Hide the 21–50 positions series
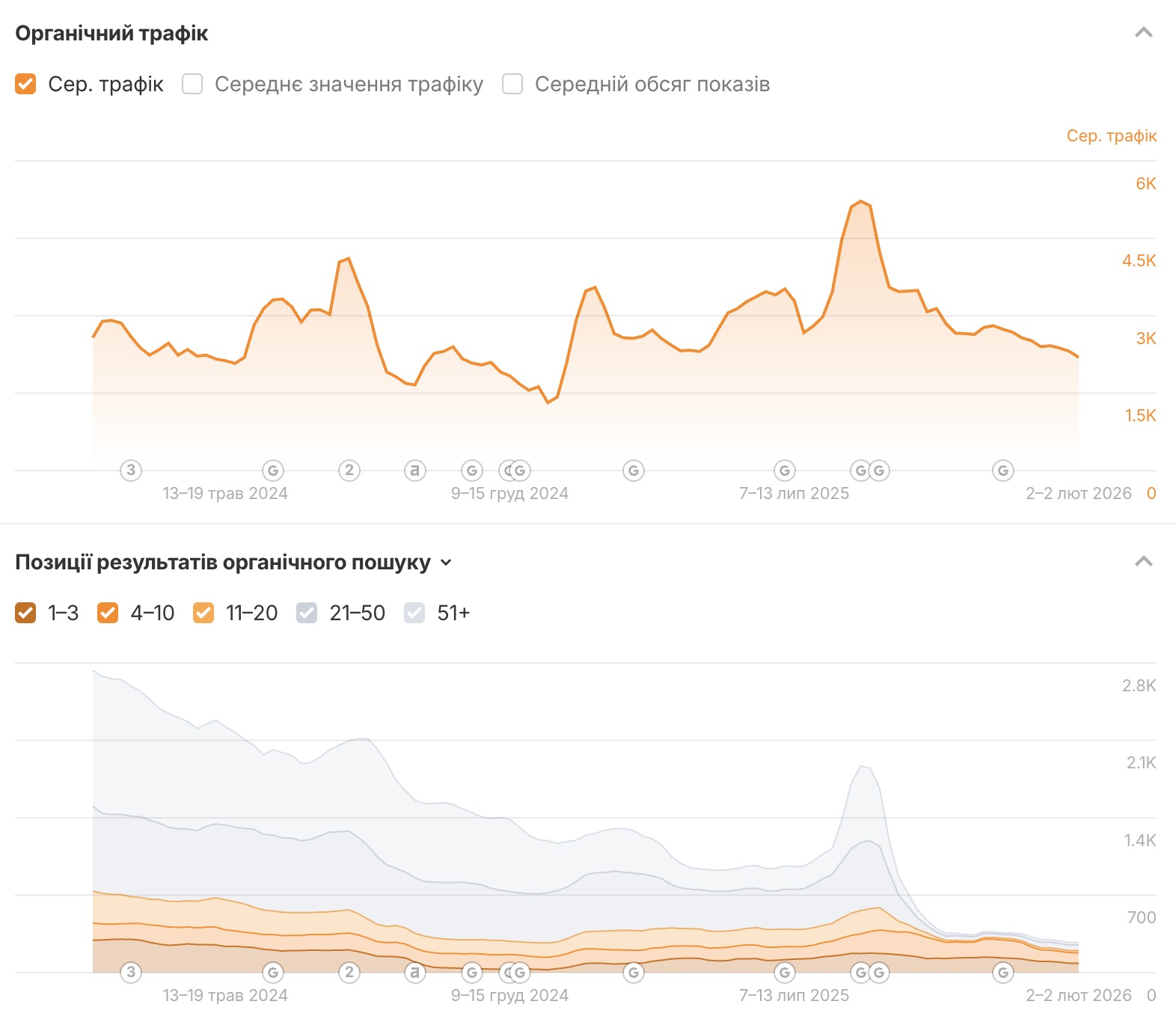The image size is (1176, 1025). [307, 613]
